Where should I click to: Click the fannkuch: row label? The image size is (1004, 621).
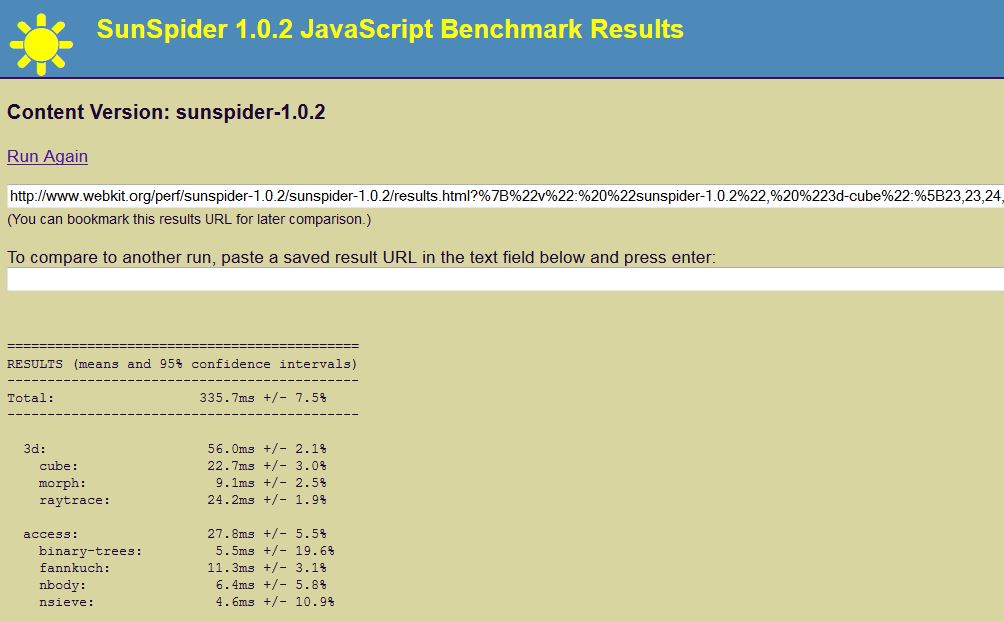(74, 568)
